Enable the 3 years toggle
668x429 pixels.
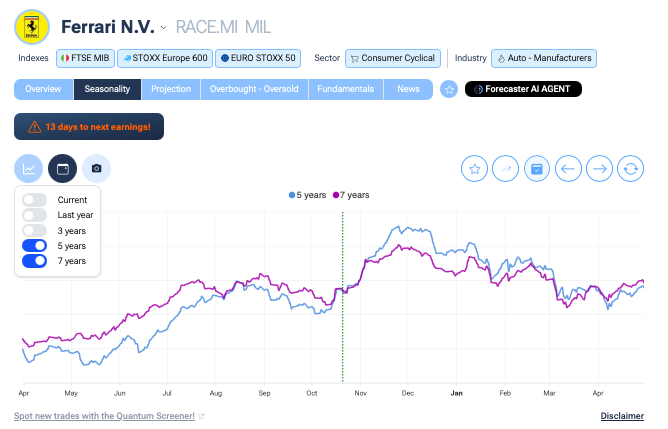[x=35, y=230]
